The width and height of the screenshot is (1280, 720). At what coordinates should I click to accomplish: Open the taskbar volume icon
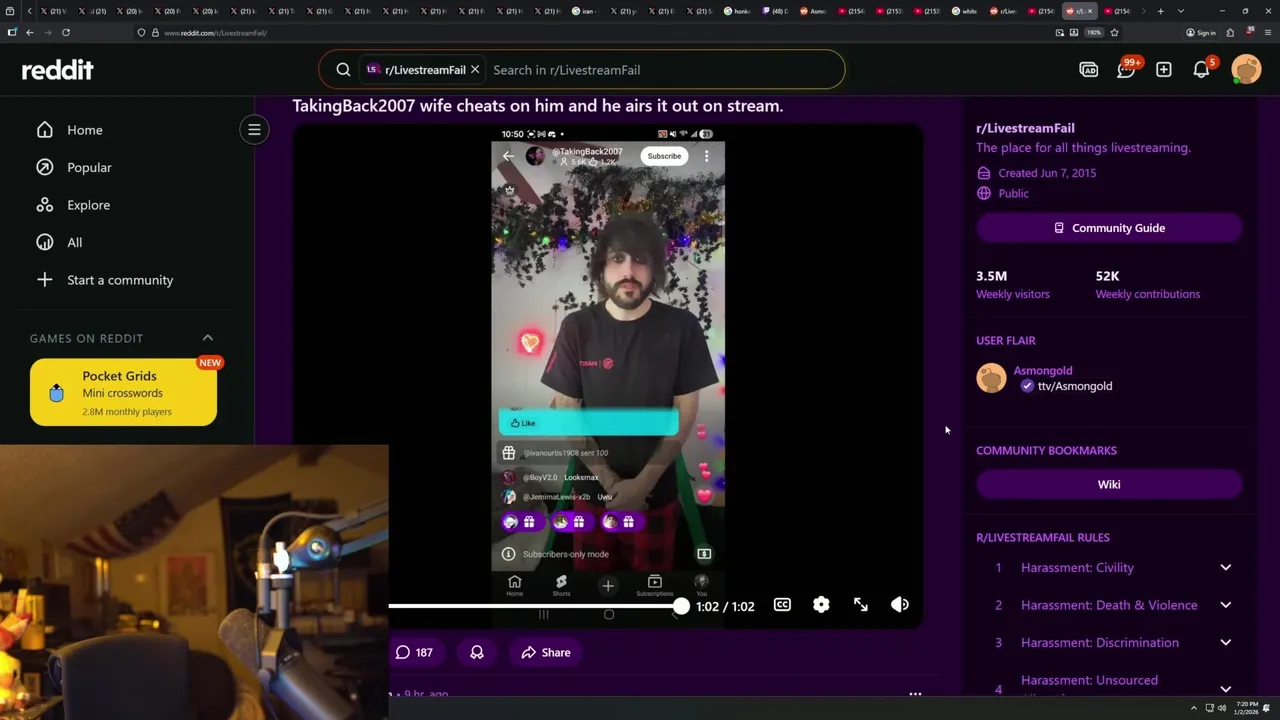tap(1222, 708)
